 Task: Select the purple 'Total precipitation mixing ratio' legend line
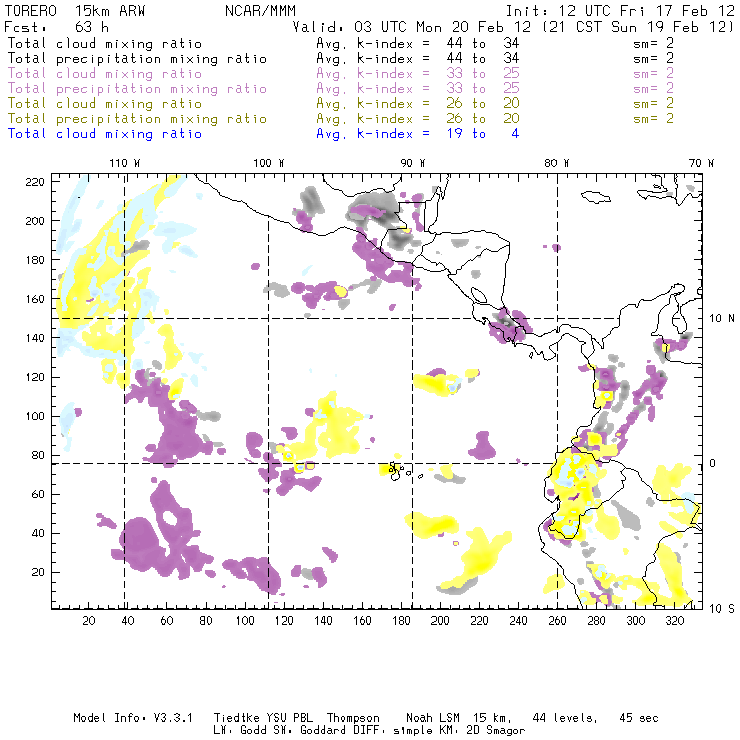tap(137, 89)
